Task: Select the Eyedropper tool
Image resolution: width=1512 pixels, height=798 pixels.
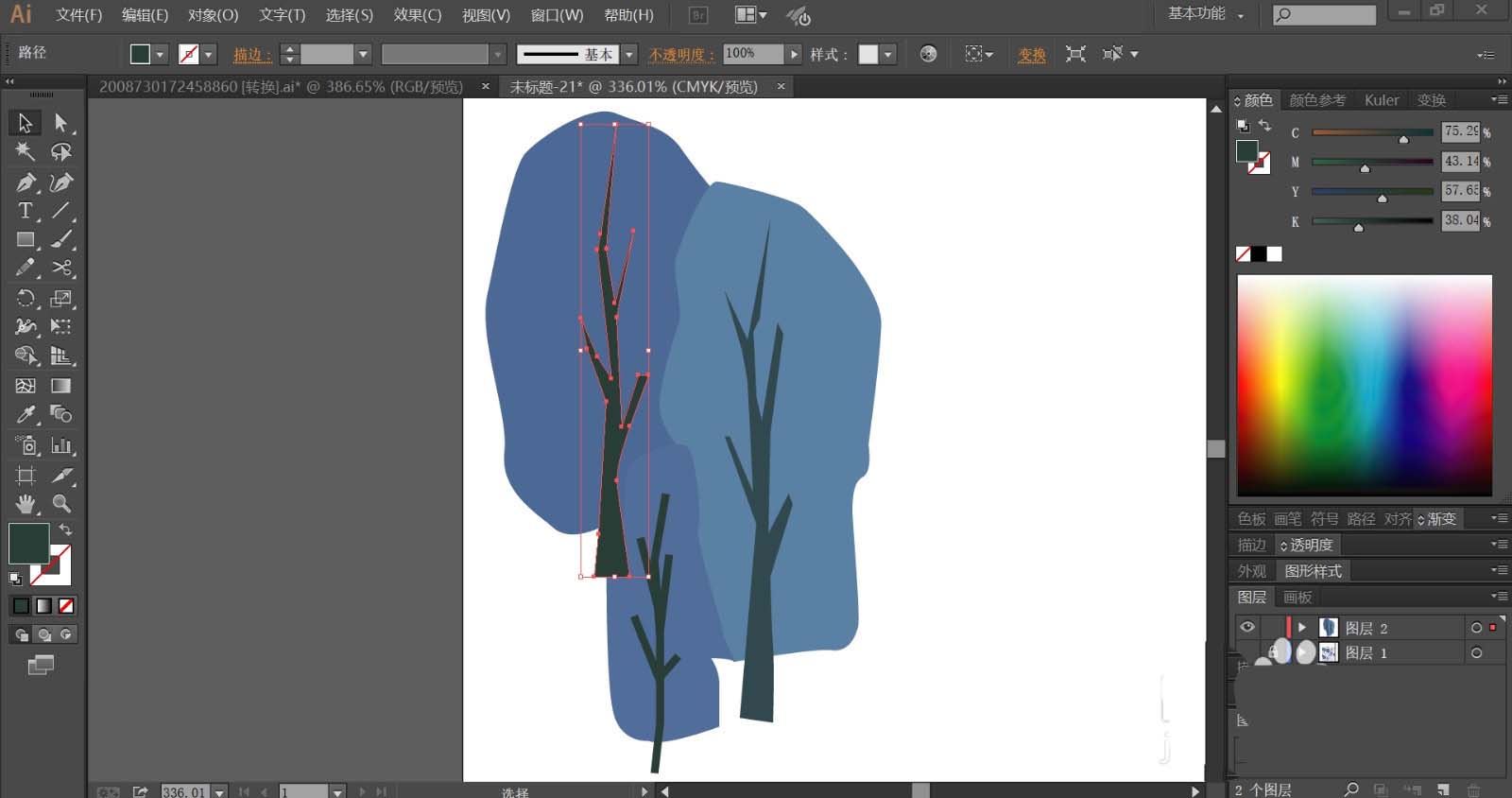Action: point(26,414)
